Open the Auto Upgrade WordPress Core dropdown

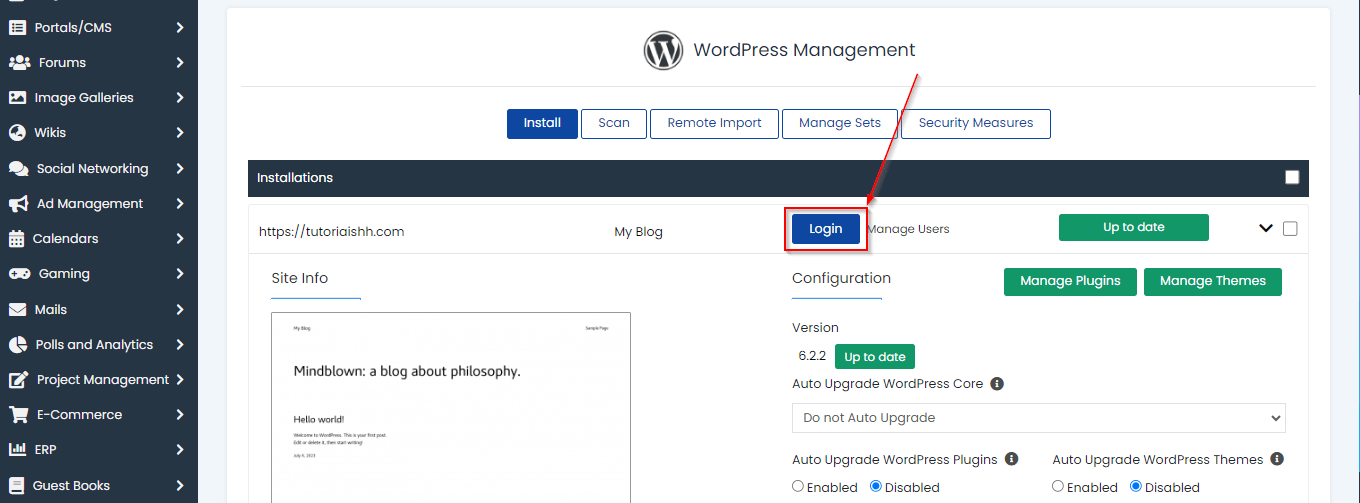[x=1038, y=418]
